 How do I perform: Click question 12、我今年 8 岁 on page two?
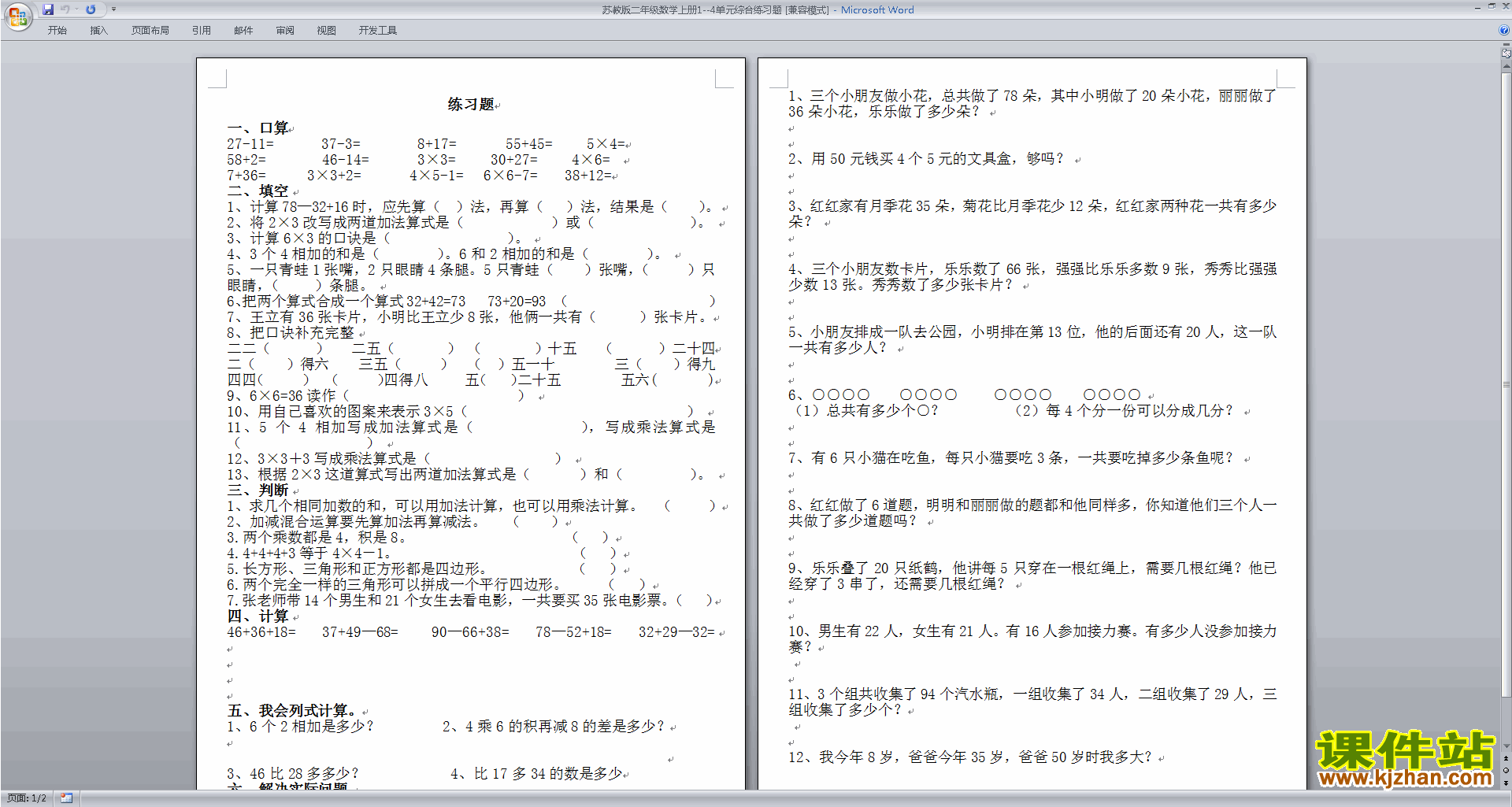[x=970, y=757]
